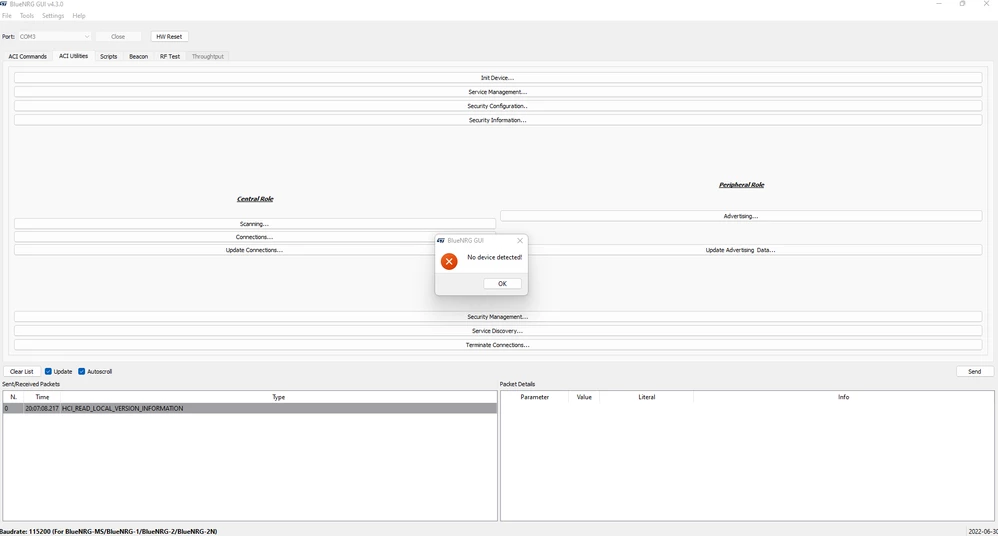
Task: Open Security Information... utility
Action: tap(498, 120)
